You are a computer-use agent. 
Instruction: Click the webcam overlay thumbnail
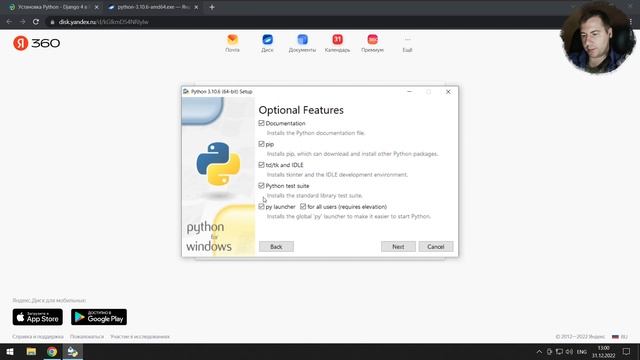[598, 38]
